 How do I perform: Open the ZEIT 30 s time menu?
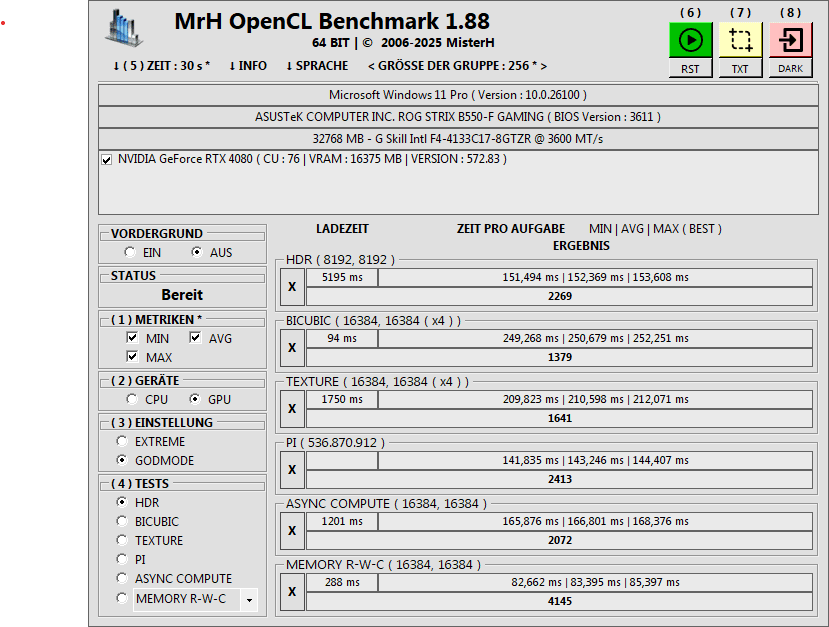click(x=161, y=66)
